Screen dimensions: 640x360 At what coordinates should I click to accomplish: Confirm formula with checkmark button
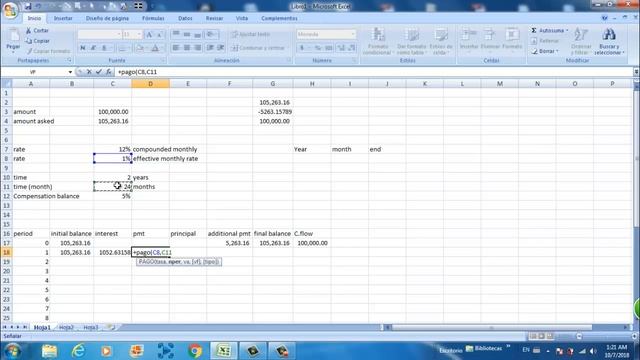coord(98,72)
